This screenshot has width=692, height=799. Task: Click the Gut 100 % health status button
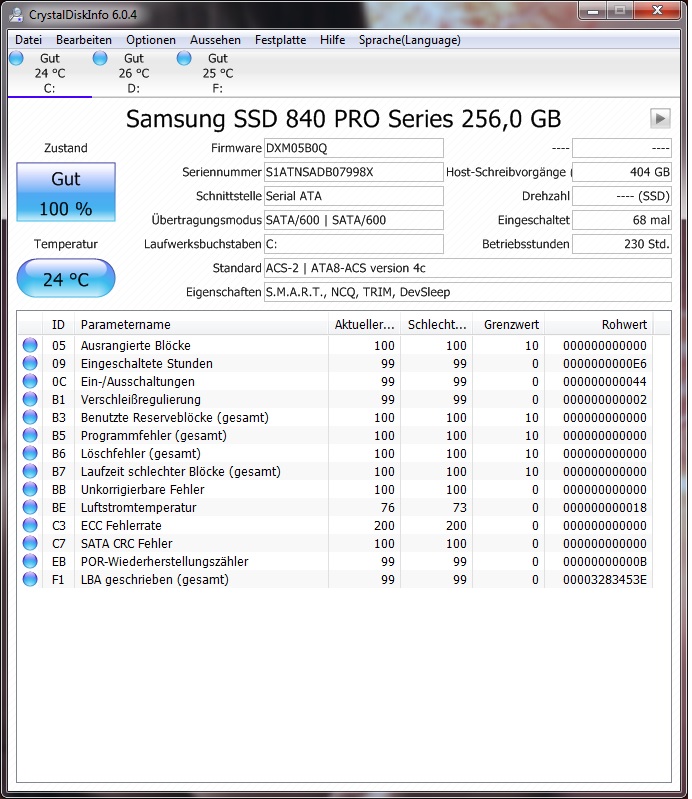(x=66, y=192)
